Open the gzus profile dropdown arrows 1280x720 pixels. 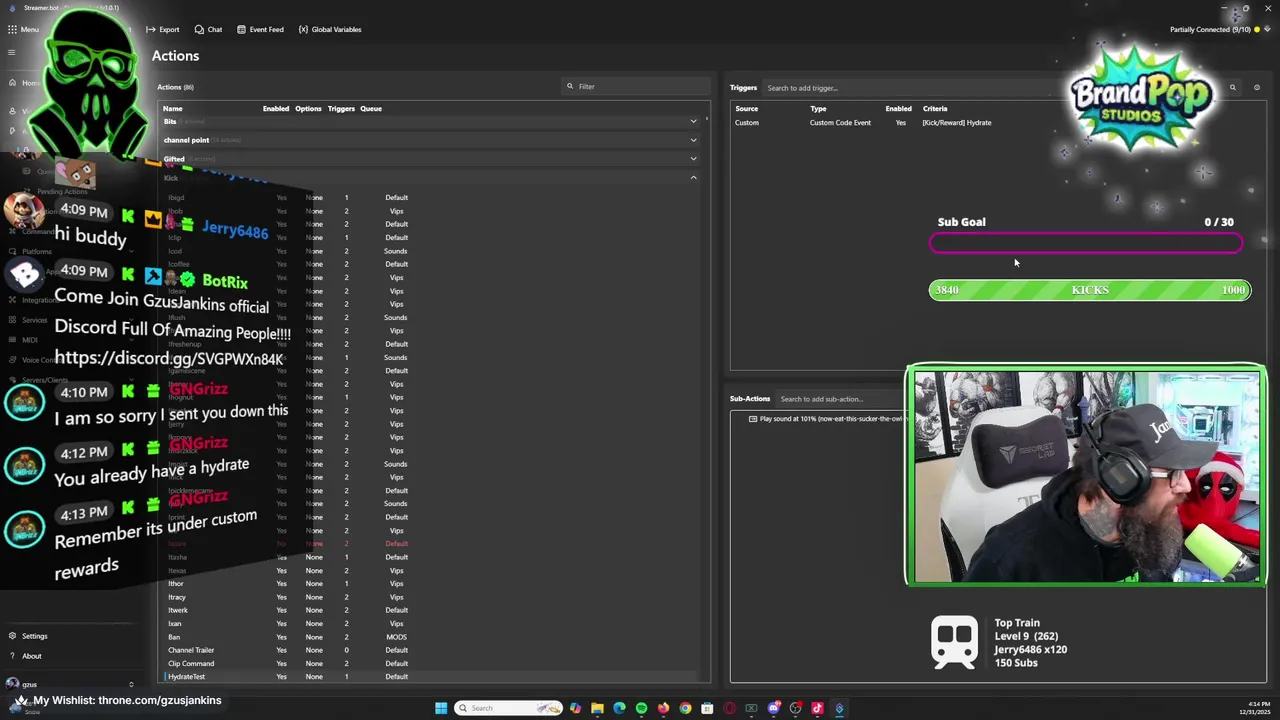(130, 685)
